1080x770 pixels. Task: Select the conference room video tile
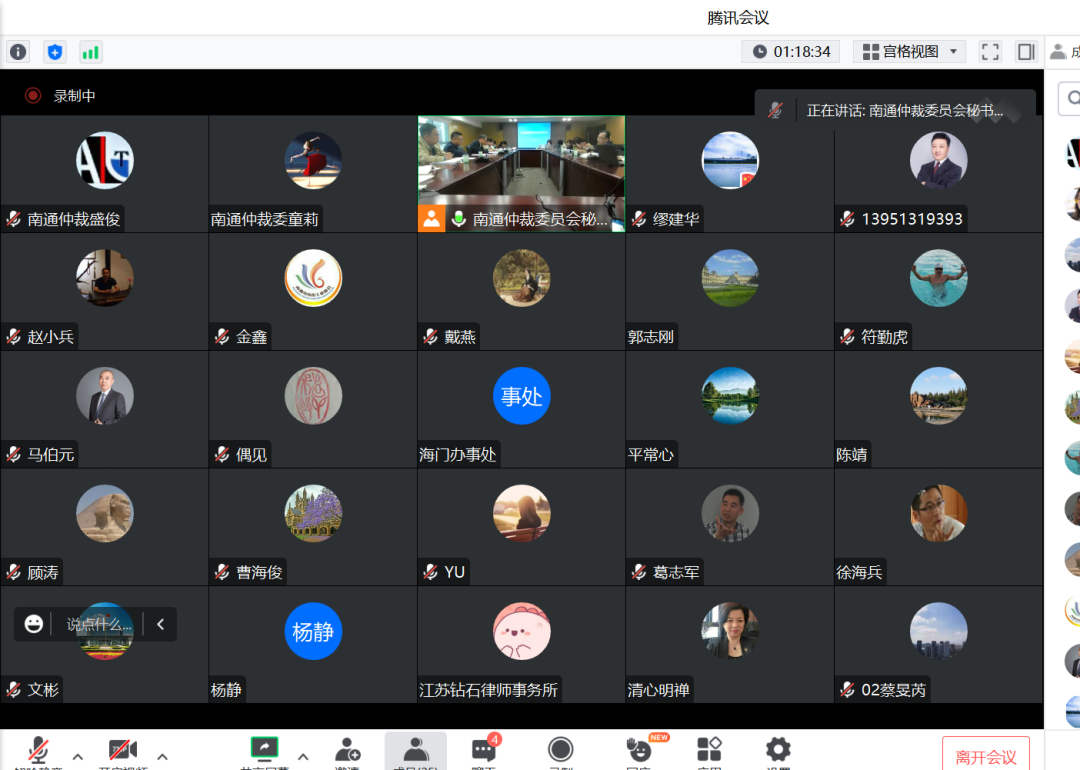(521, 174)
